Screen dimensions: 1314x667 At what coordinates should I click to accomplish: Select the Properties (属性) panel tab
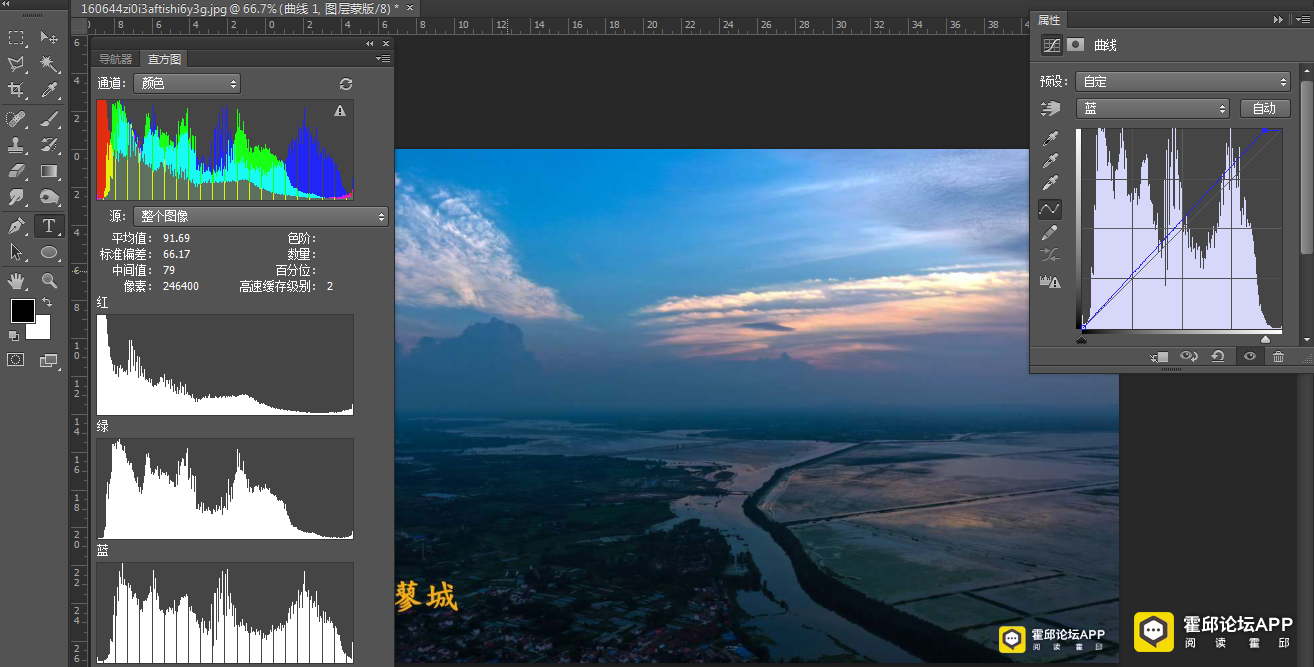point(1049,20)
